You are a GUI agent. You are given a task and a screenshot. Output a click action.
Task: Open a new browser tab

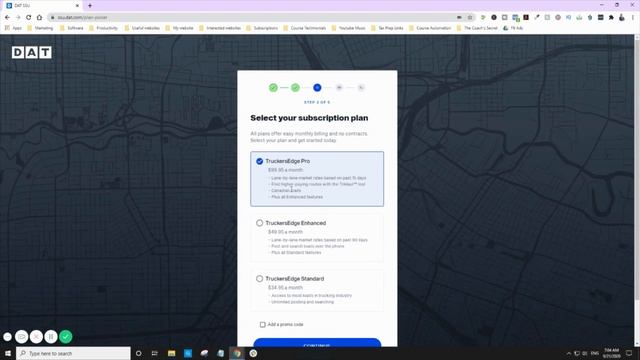coord(90,6)
